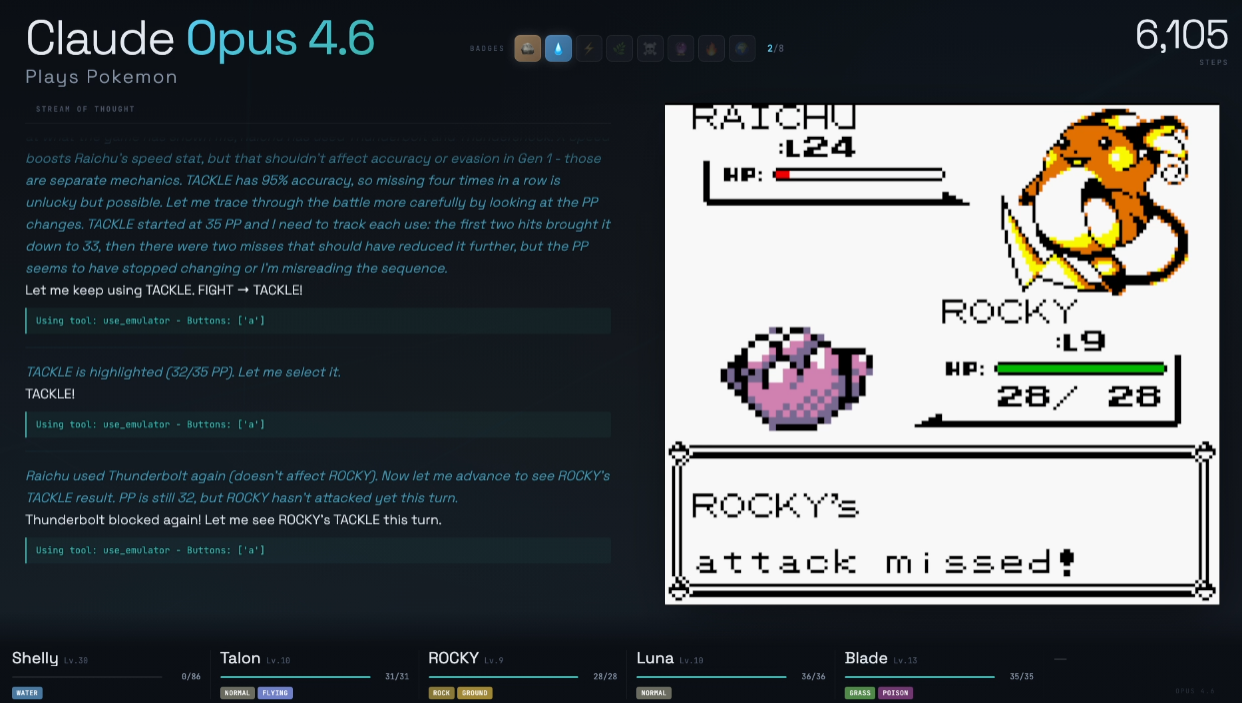
Task: Click Talon's NORMAL type tag
Action: pos(237,692)
